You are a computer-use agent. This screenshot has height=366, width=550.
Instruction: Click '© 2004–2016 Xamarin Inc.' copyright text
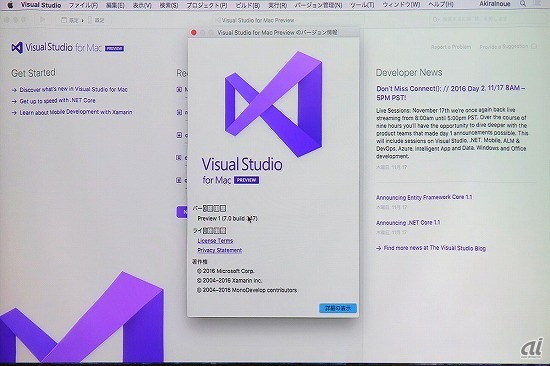click(229, 280)
